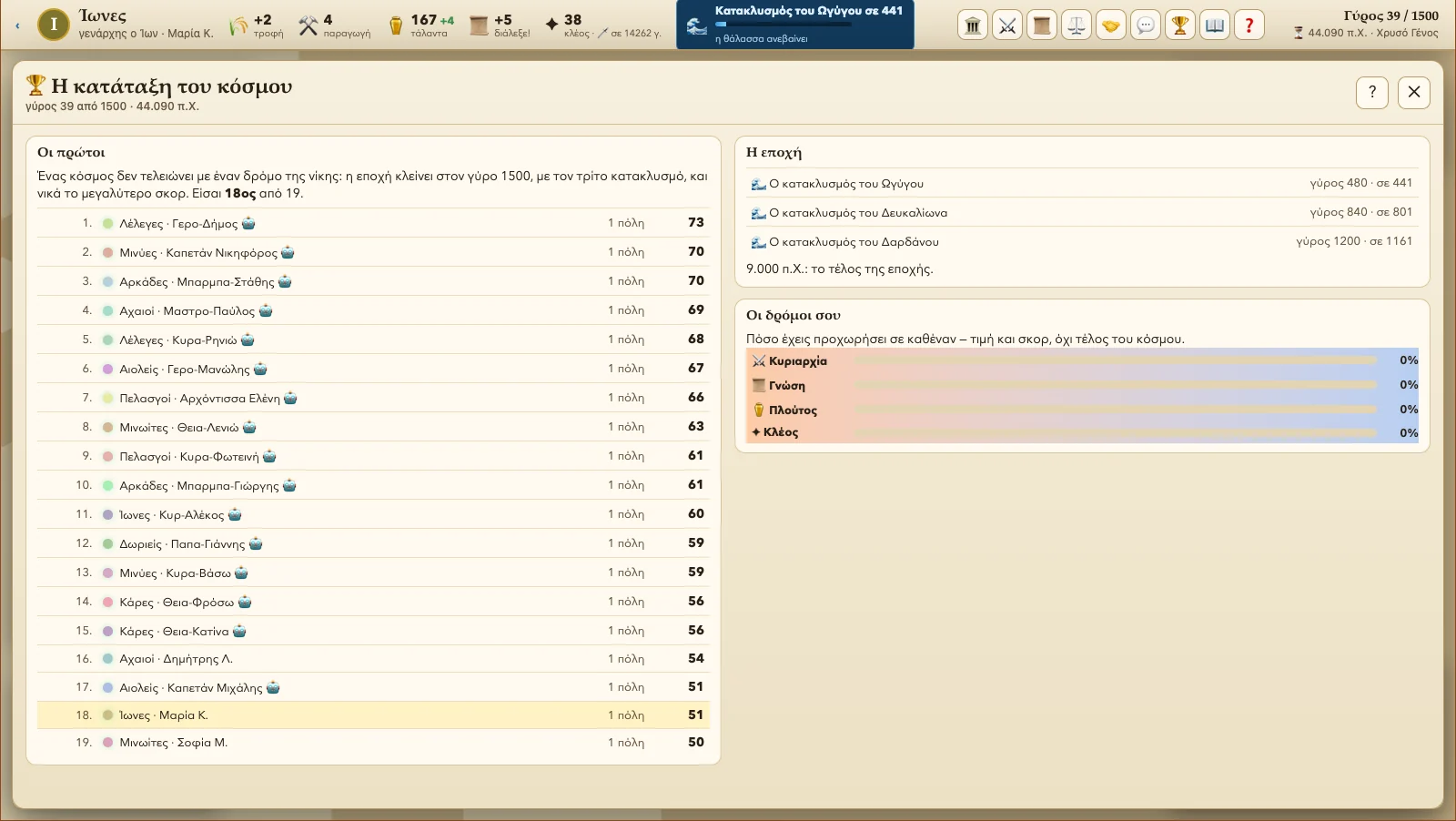Click the hourglass round indicator 'Γύρος 39 / 1500'
The height and width of the screenshot is (821, 1456).
tap(1390, 15)
